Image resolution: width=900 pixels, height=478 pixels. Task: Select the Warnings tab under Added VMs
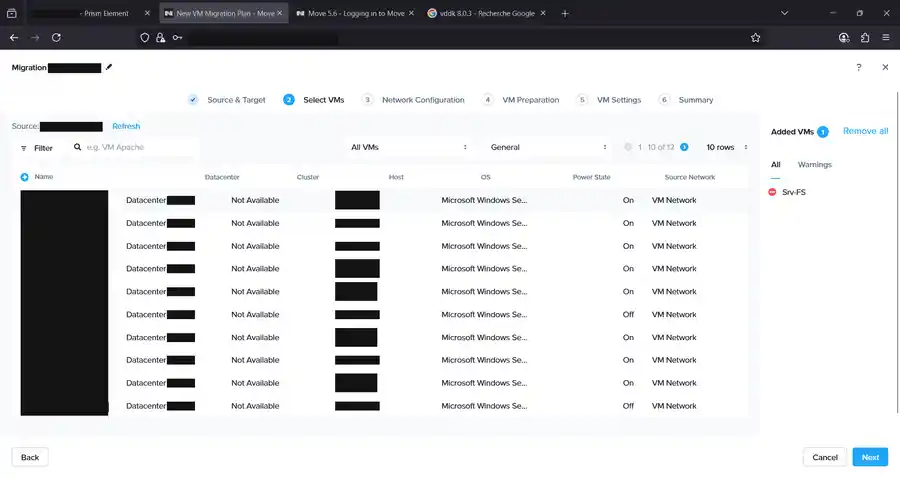click(x=814, y=165)
